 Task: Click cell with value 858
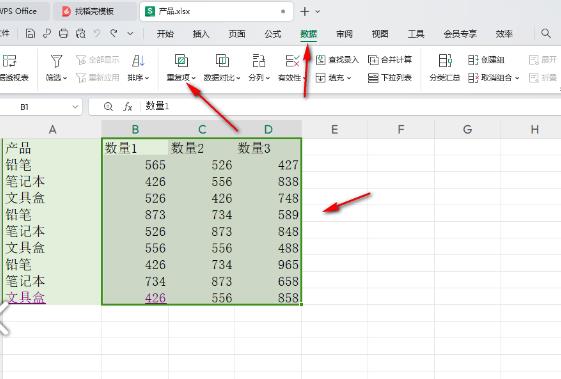[268, 298]
